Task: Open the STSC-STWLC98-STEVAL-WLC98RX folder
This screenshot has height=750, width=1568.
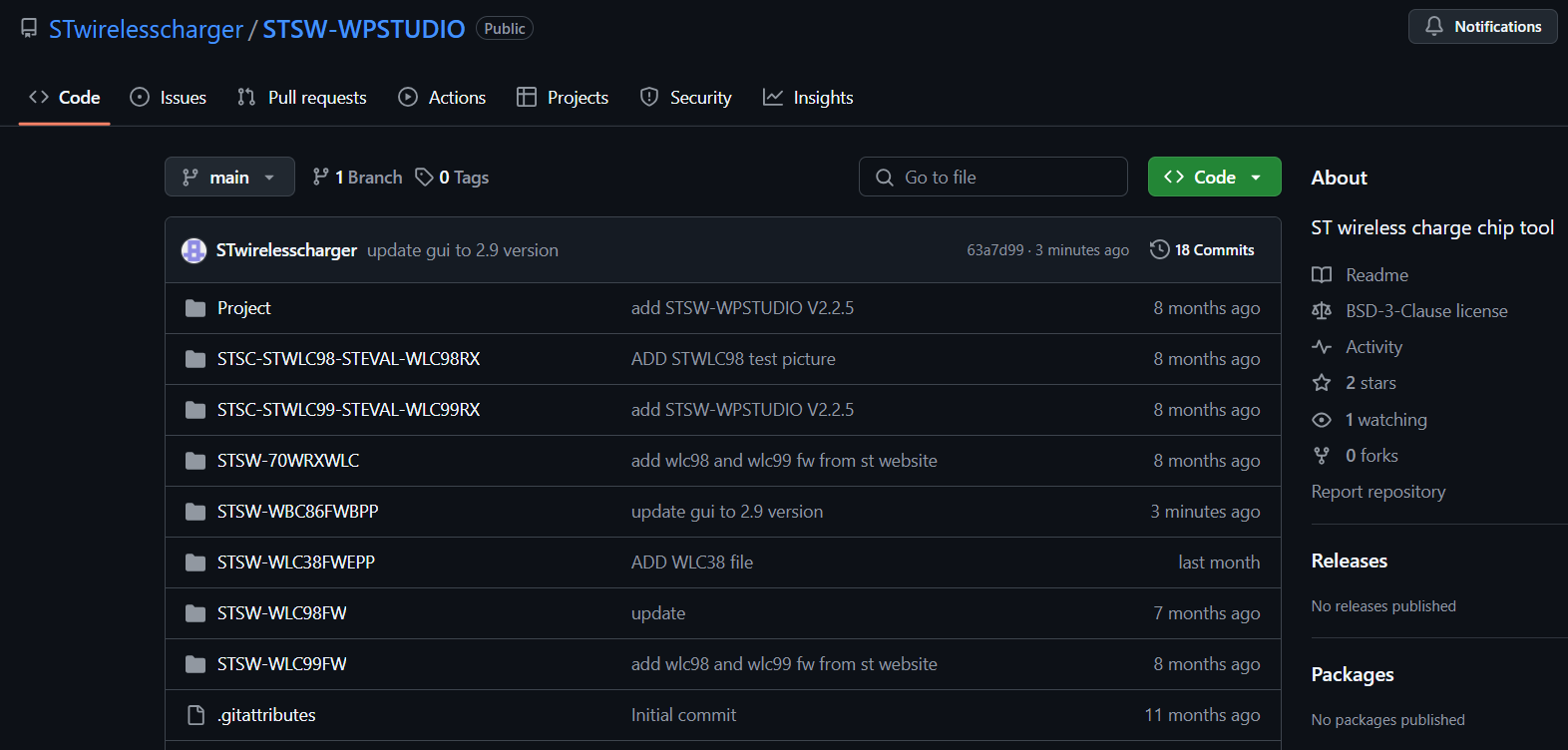Action: coord(349,359)
